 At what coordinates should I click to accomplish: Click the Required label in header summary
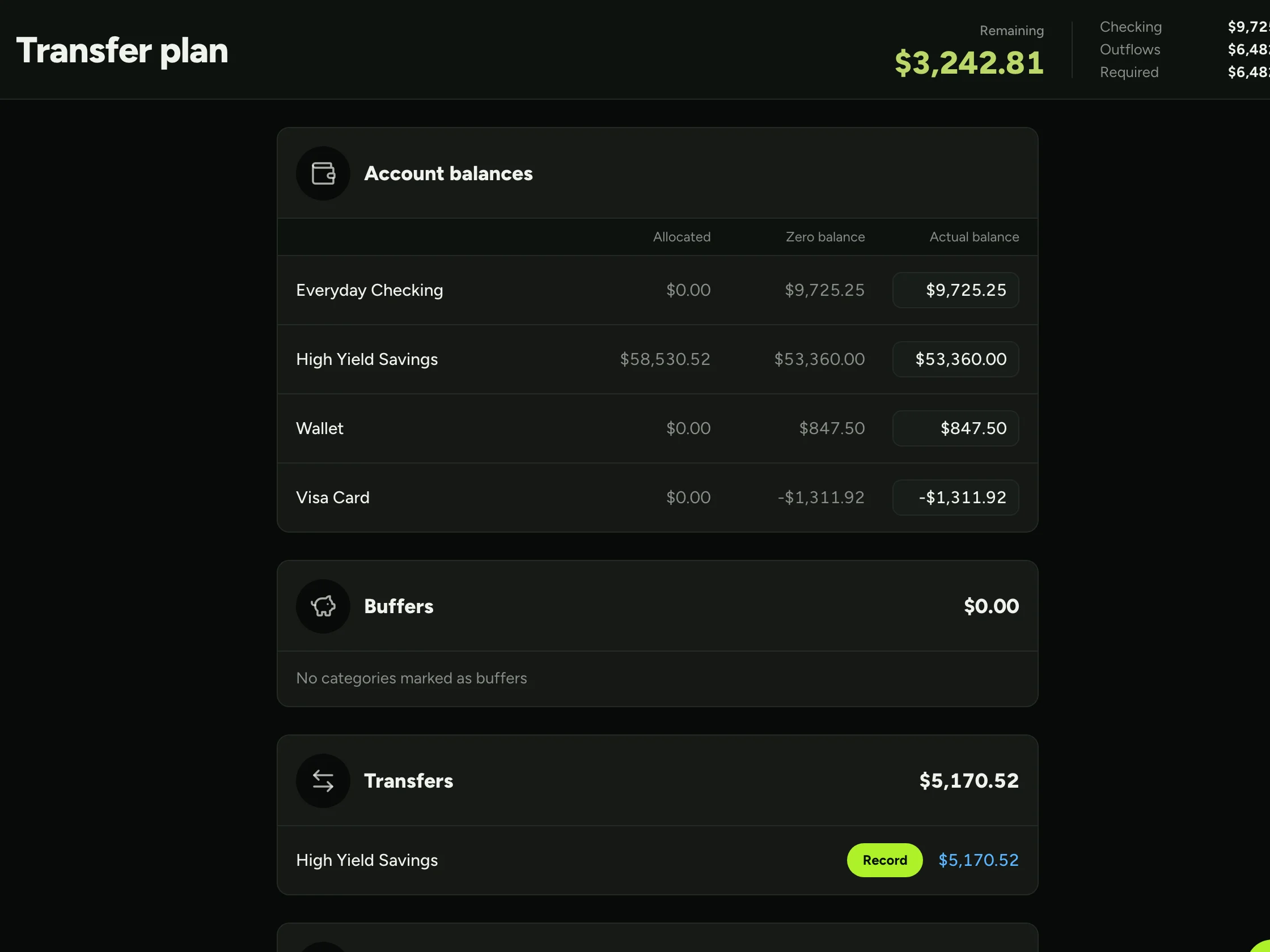(x=1129, y=73)
